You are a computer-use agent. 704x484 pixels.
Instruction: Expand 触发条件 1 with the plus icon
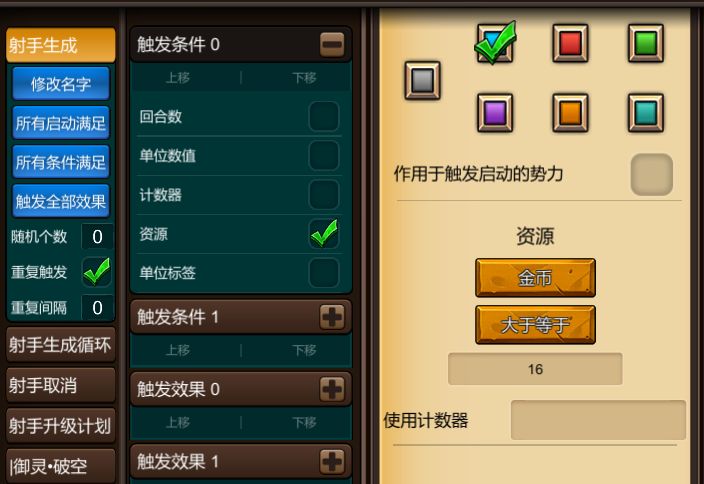pyautogui.click(x=332, y=317)
